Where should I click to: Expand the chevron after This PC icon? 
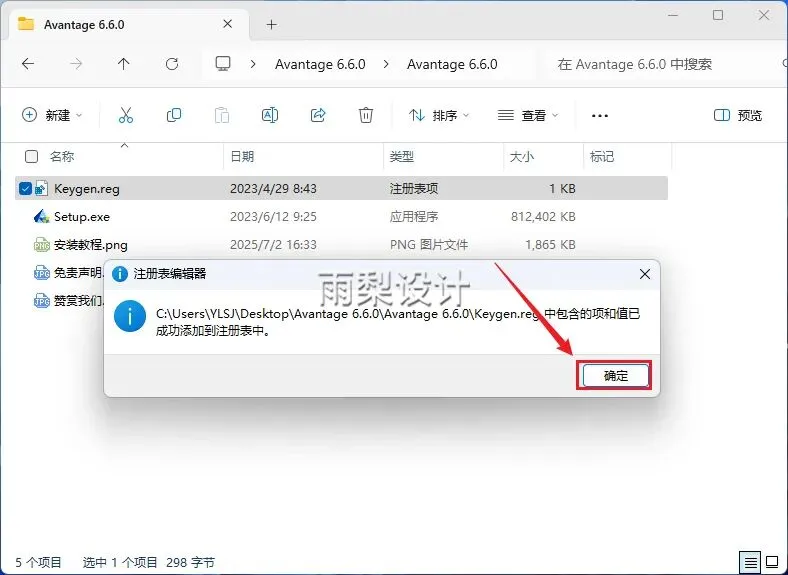pos(253,64)
